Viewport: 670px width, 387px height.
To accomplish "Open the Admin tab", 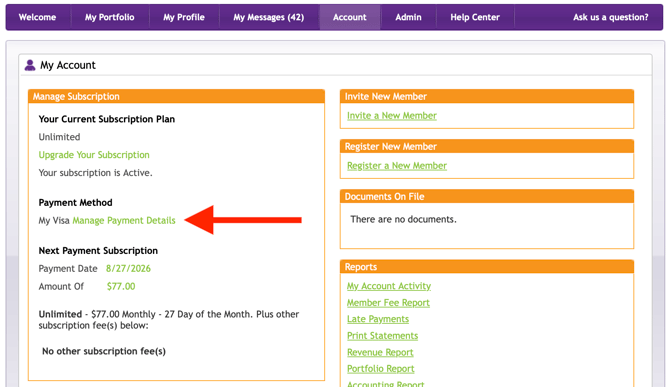I will point(408,17).
